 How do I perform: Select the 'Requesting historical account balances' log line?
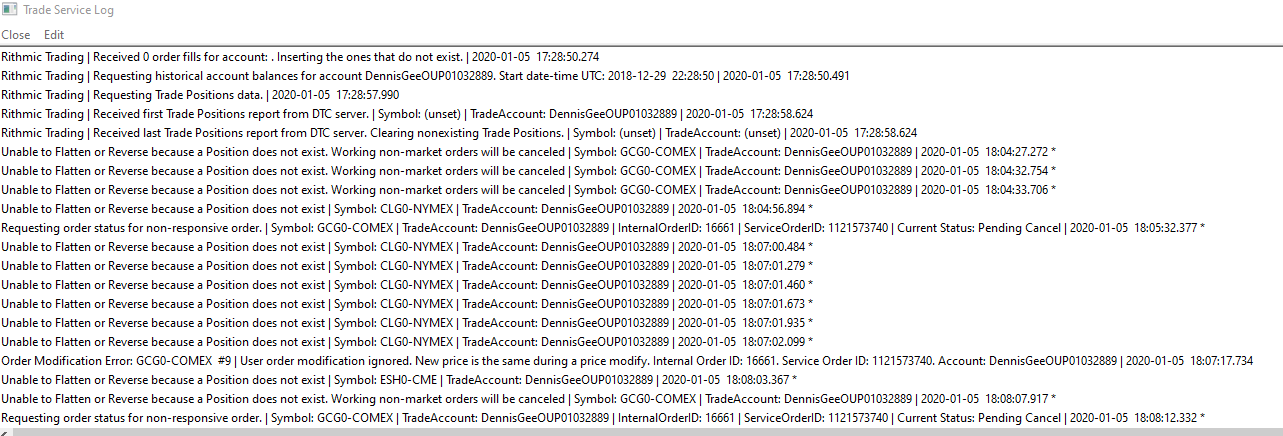(400, 76)
